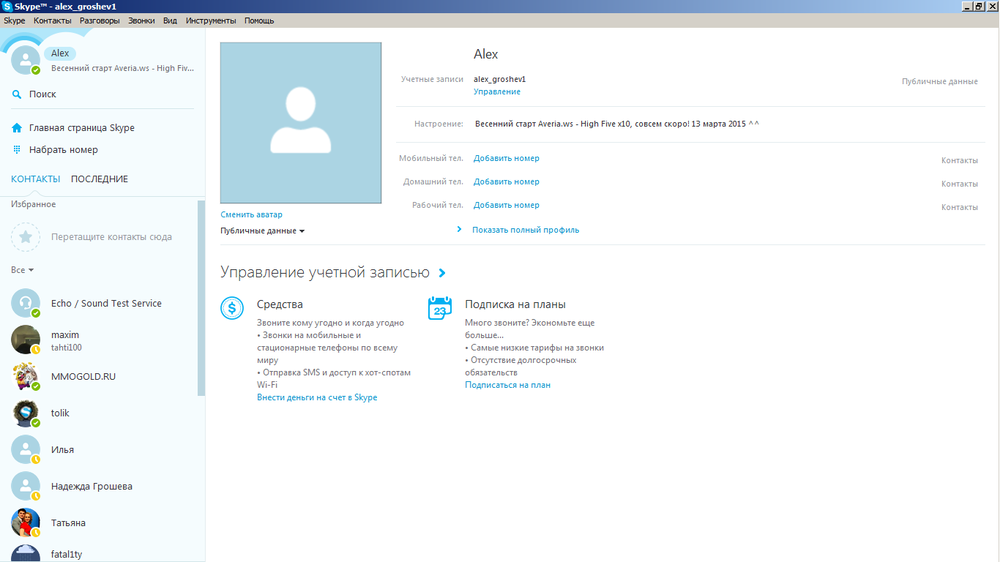The width and height of the screenshot is (1000, 562).
Task: Open Skype home page icon
Action: coord(17,128)
